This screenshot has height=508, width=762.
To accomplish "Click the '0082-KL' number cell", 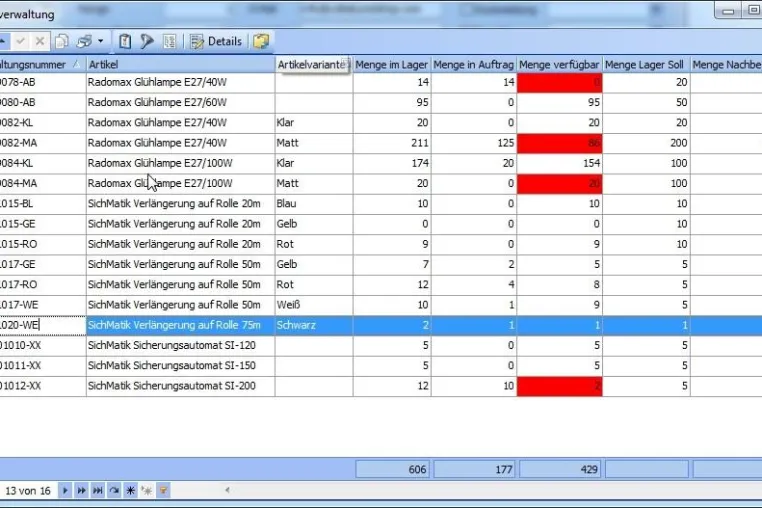I will click(x=43, y=123).
